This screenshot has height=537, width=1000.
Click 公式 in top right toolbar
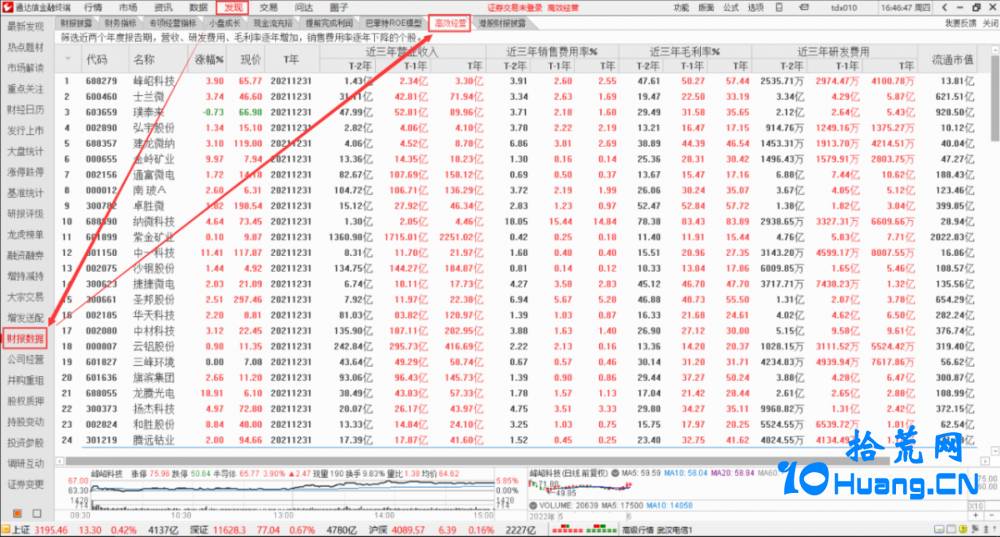pyautogui.click(x=731, y=8)
